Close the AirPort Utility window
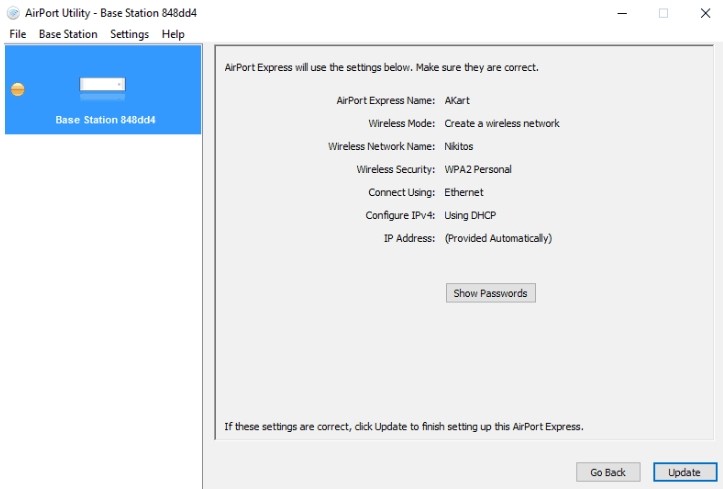 tap(705, 13)
